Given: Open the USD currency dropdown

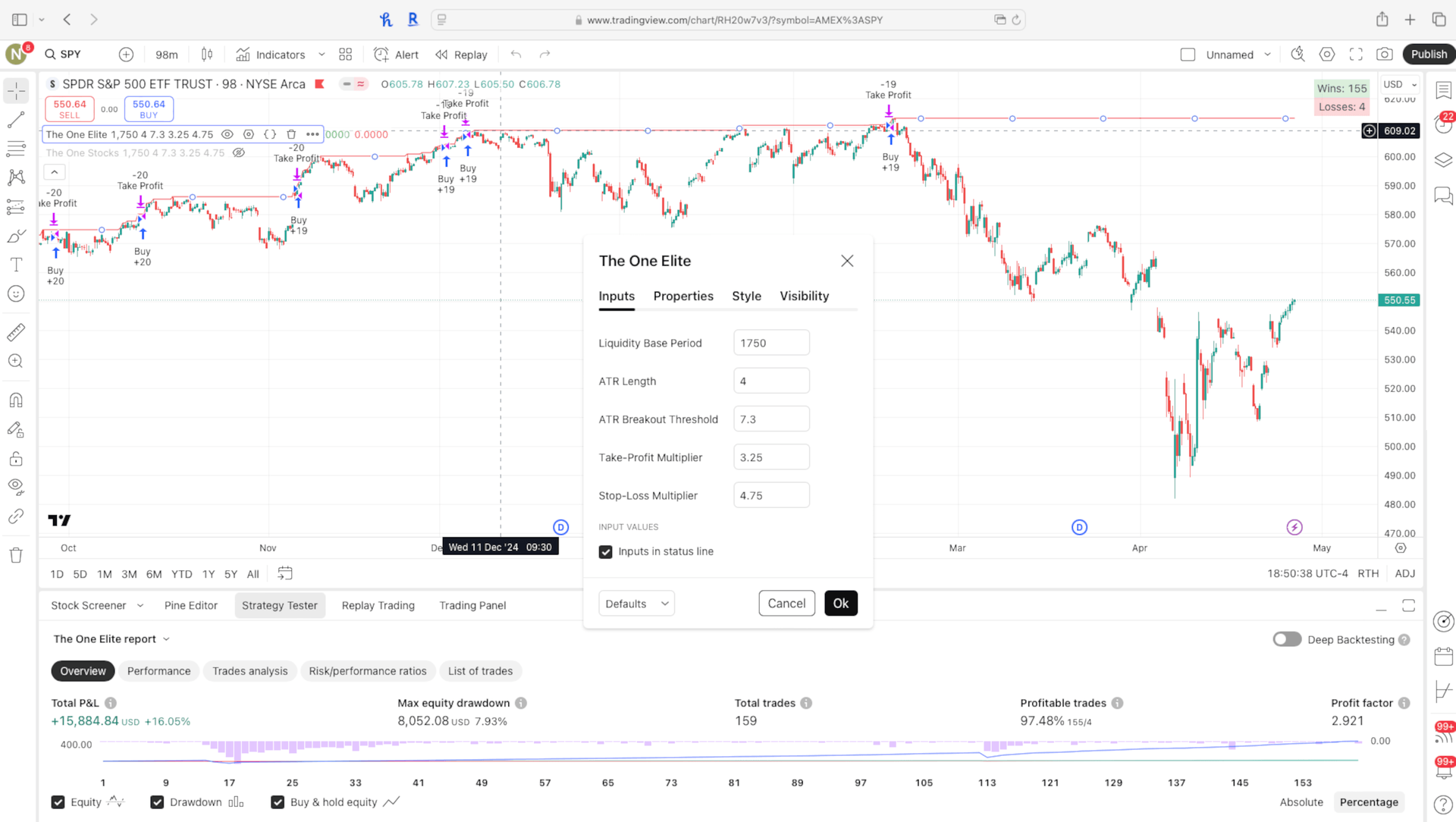Looking at the screenshot, I should click(x=1400, y=84).
